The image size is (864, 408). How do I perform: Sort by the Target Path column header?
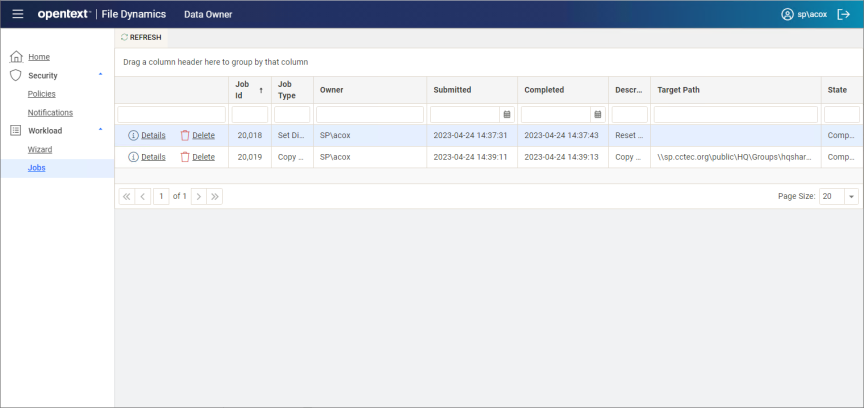(x=736, y=90)
